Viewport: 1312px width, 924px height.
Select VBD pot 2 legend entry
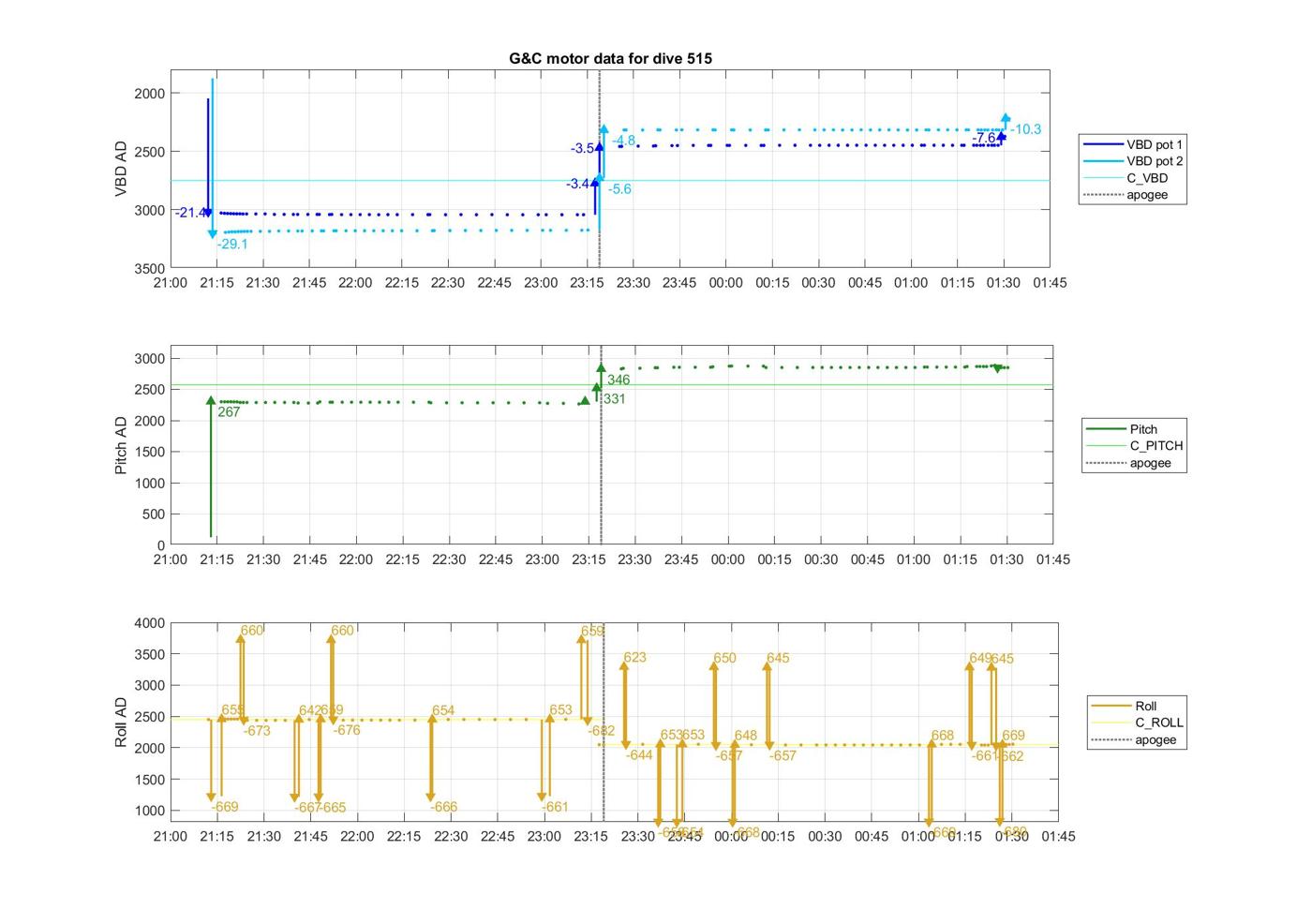1132,161
